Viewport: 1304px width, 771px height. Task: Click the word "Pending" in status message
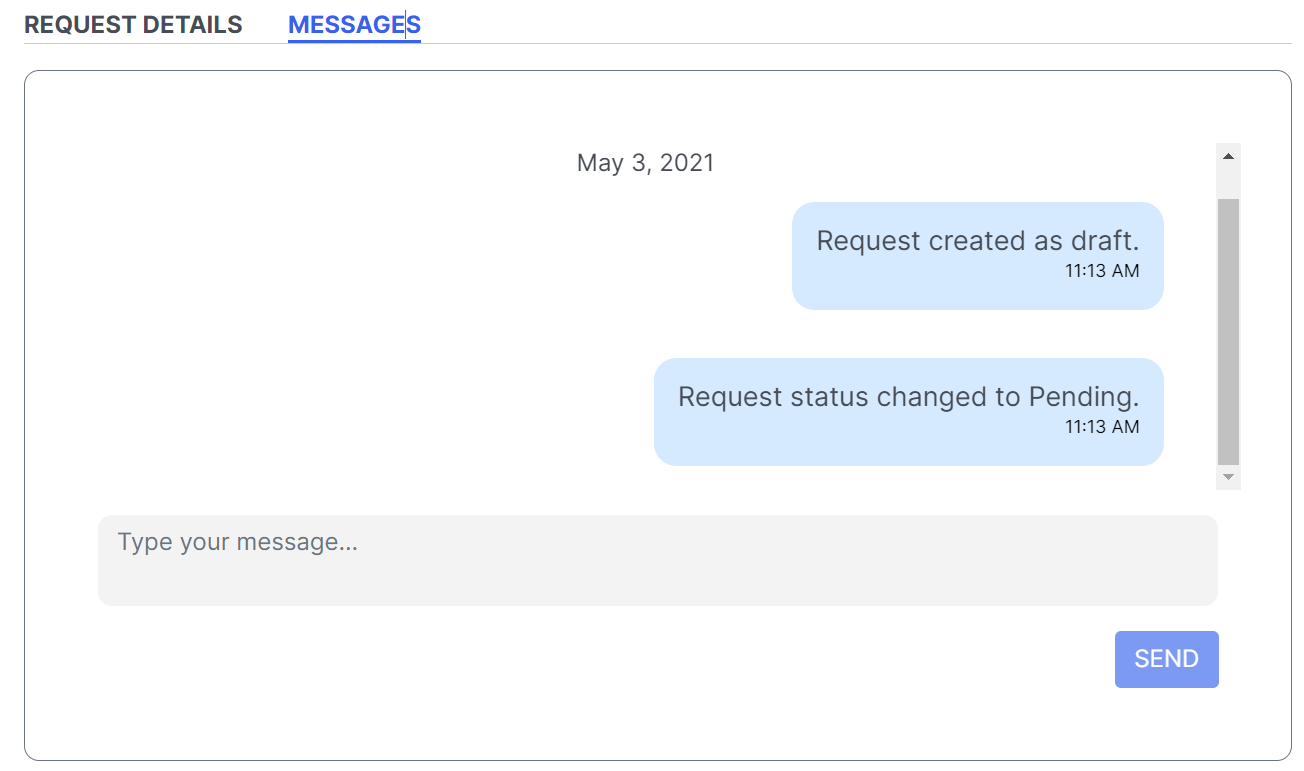click(x=1083, y=397)
